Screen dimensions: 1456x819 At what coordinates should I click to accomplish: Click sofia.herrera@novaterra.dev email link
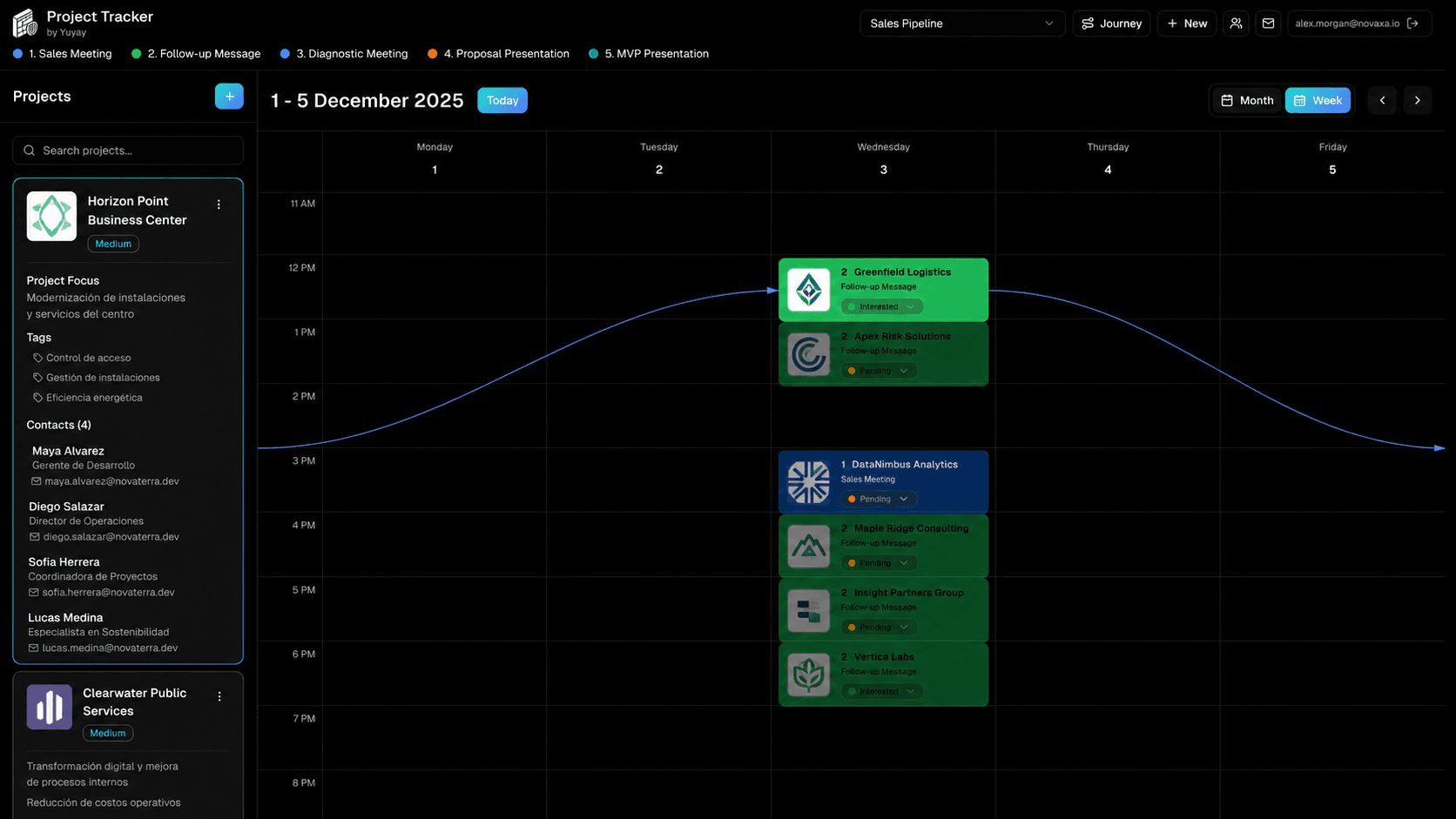point(109,593)
